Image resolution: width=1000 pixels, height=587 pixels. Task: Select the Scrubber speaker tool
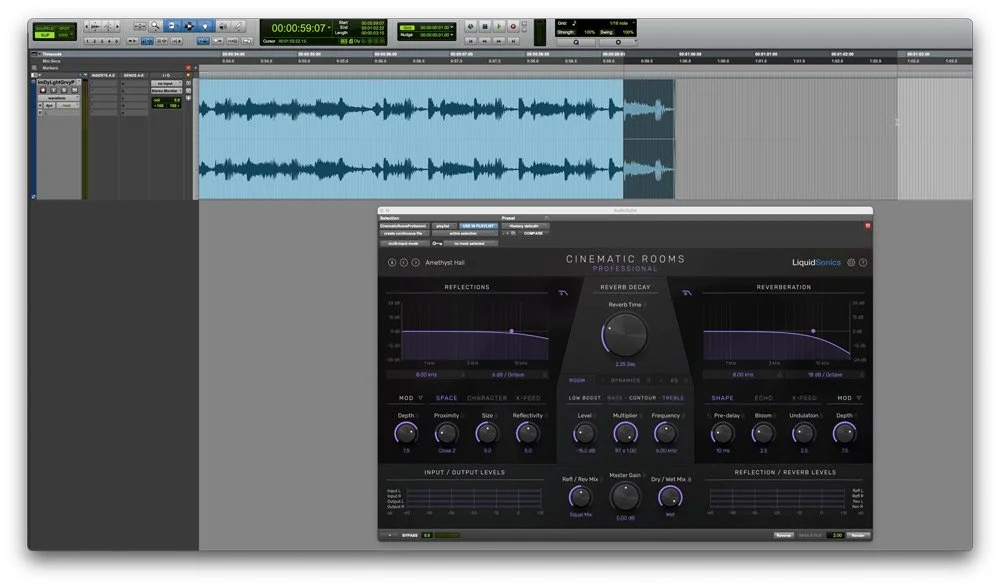[223, 26]
